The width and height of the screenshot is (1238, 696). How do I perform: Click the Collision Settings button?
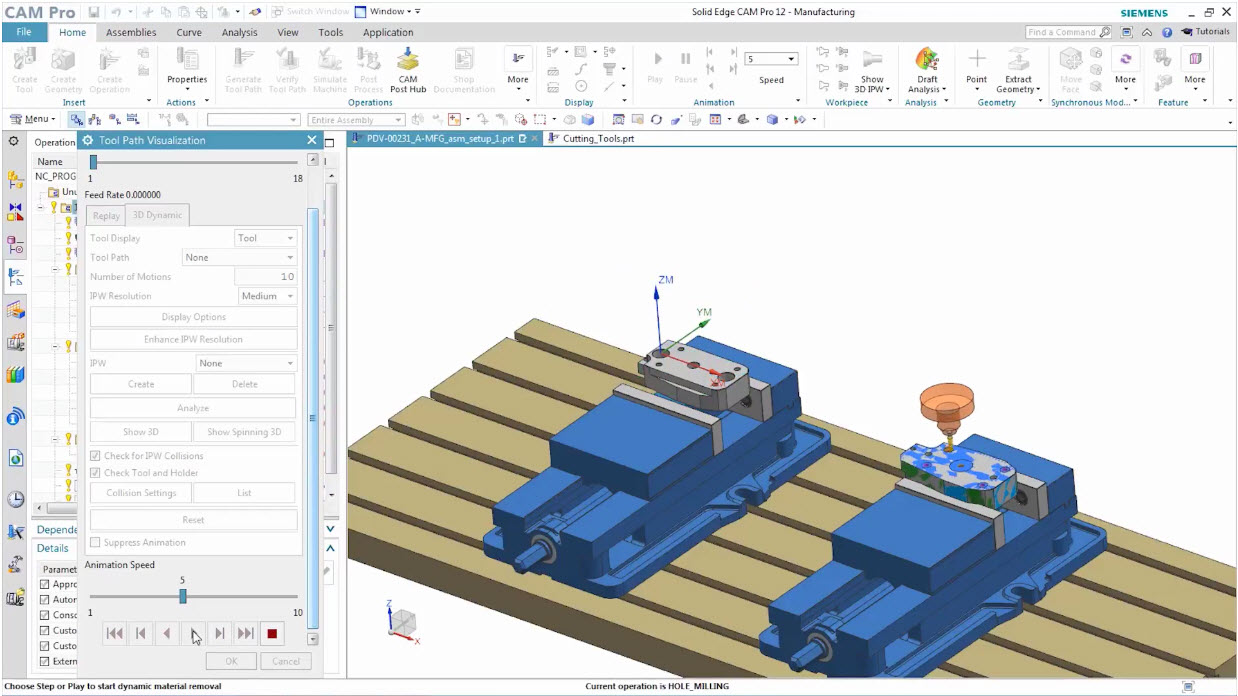[141, 493]
